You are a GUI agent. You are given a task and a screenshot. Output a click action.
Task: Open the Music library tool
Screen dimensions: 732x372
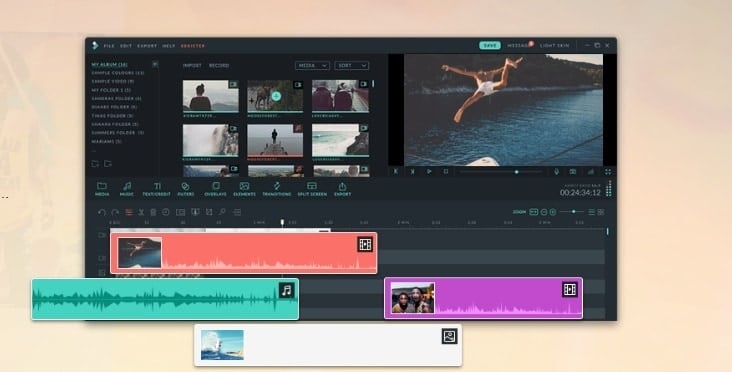click(127, 189)
